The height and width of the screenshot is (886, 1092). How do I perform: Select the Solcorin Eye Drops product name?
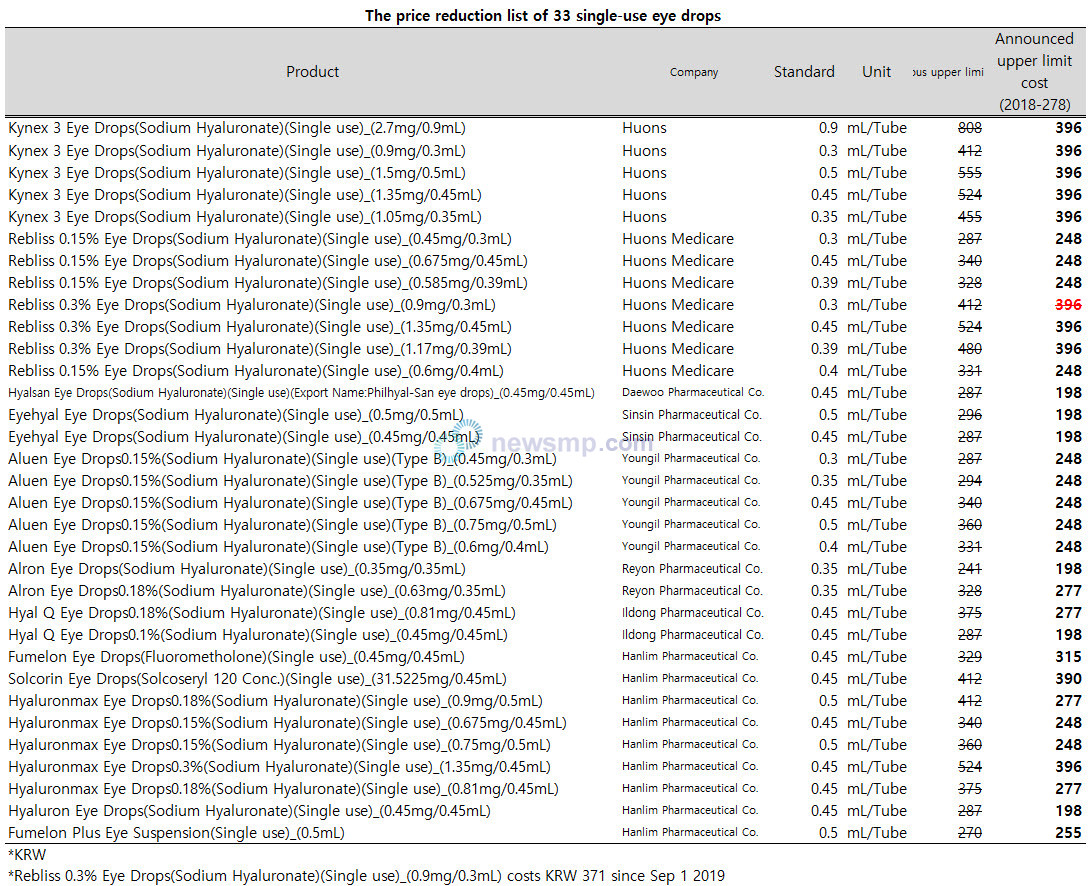tap(257, 679)
